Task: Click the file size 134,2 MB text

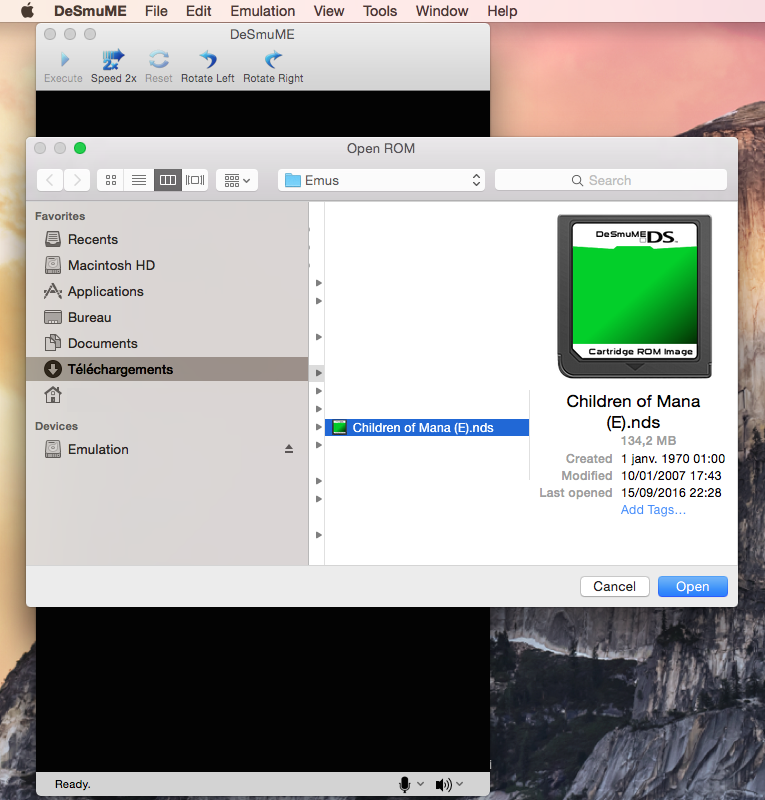Action: coord(648,441)
